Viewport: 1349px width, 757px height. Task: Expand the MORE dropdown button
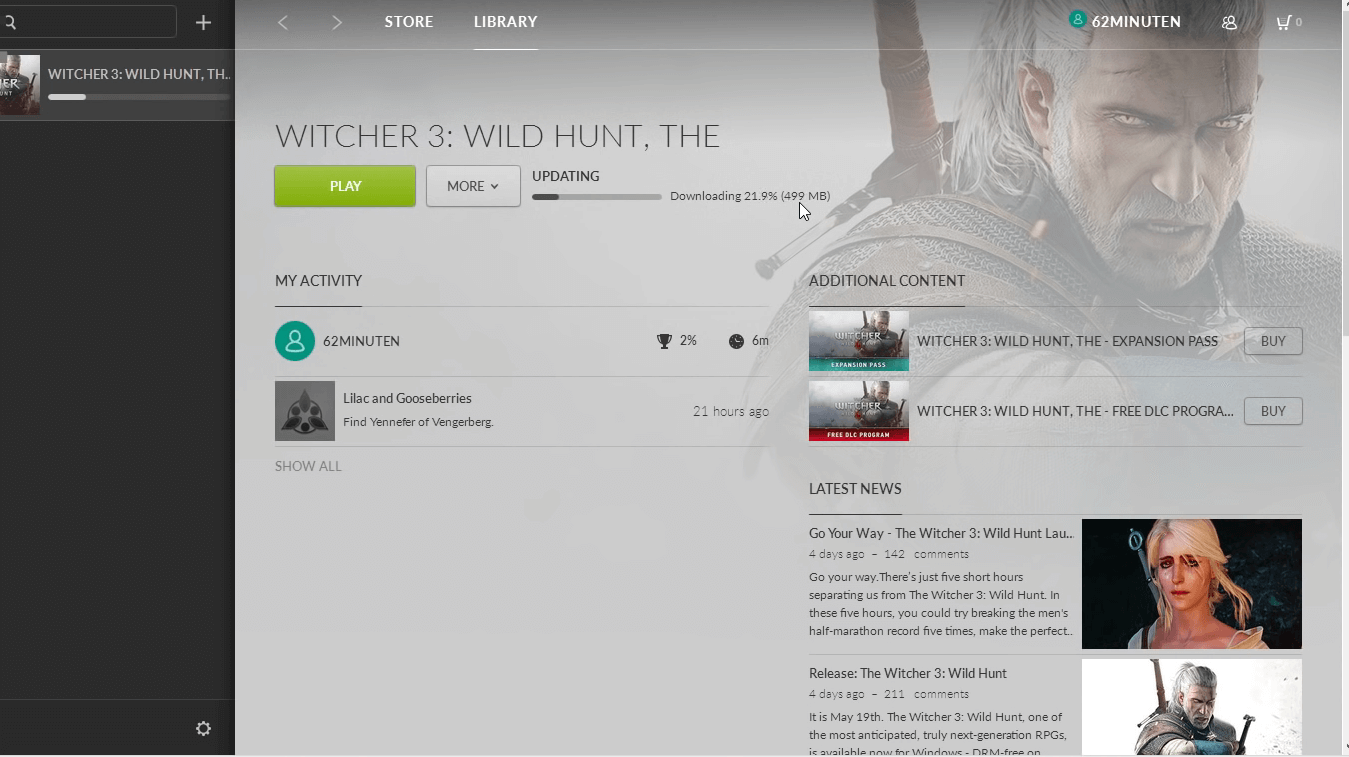click(473, 186)
